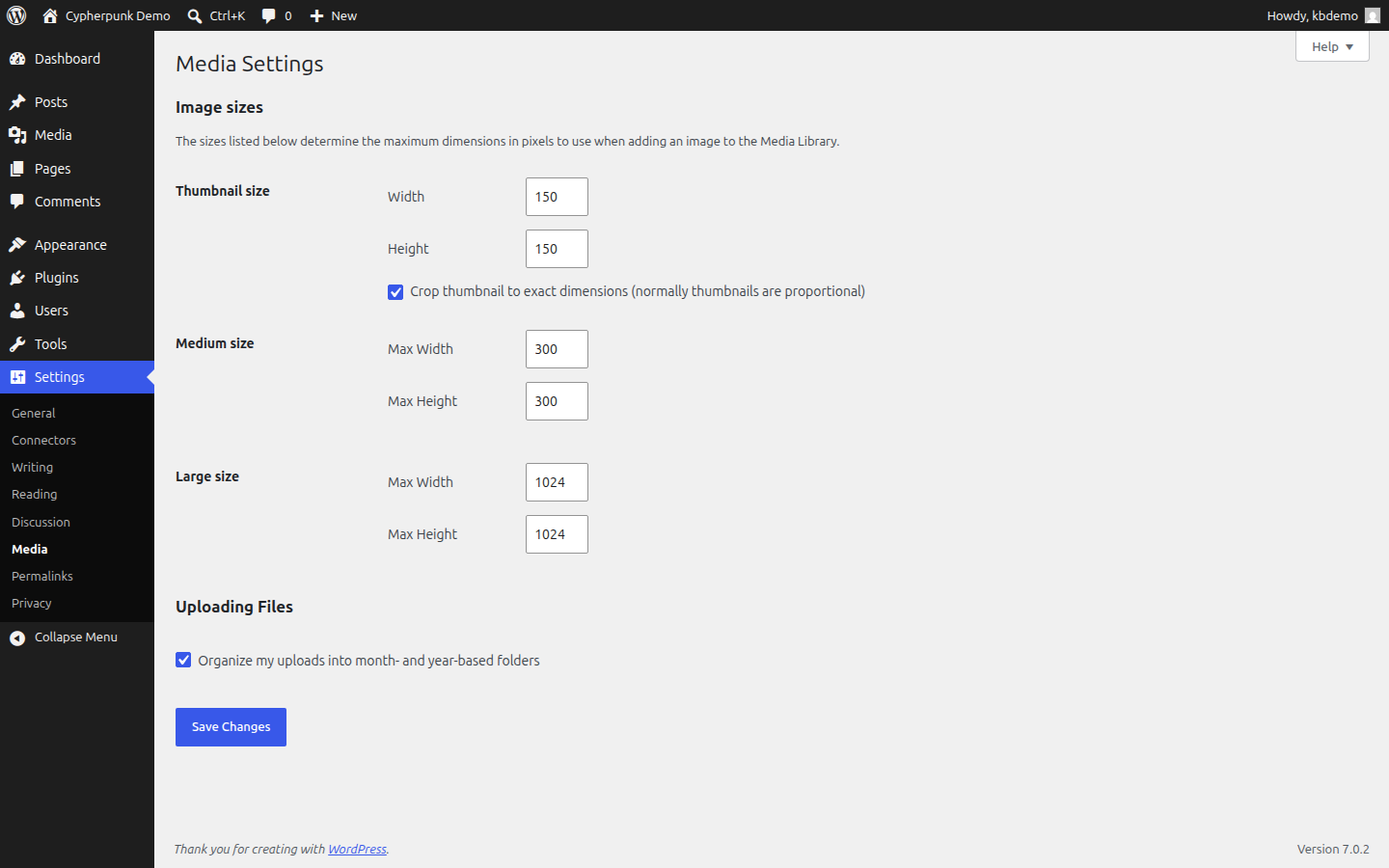Open Tools menu label

51,344
